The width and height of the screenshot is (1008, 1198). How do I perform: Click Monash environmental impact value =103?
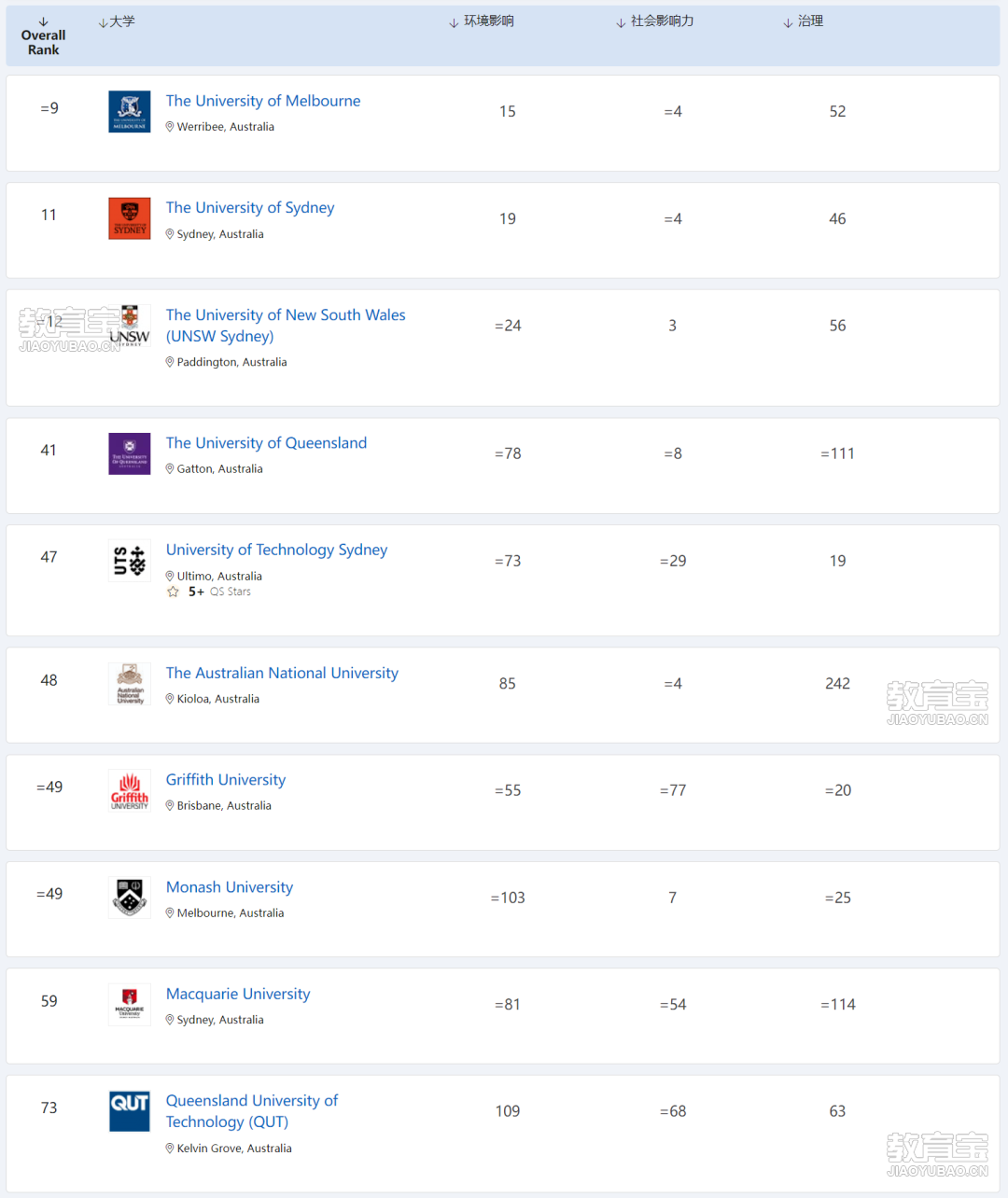[x=508, y=898]
